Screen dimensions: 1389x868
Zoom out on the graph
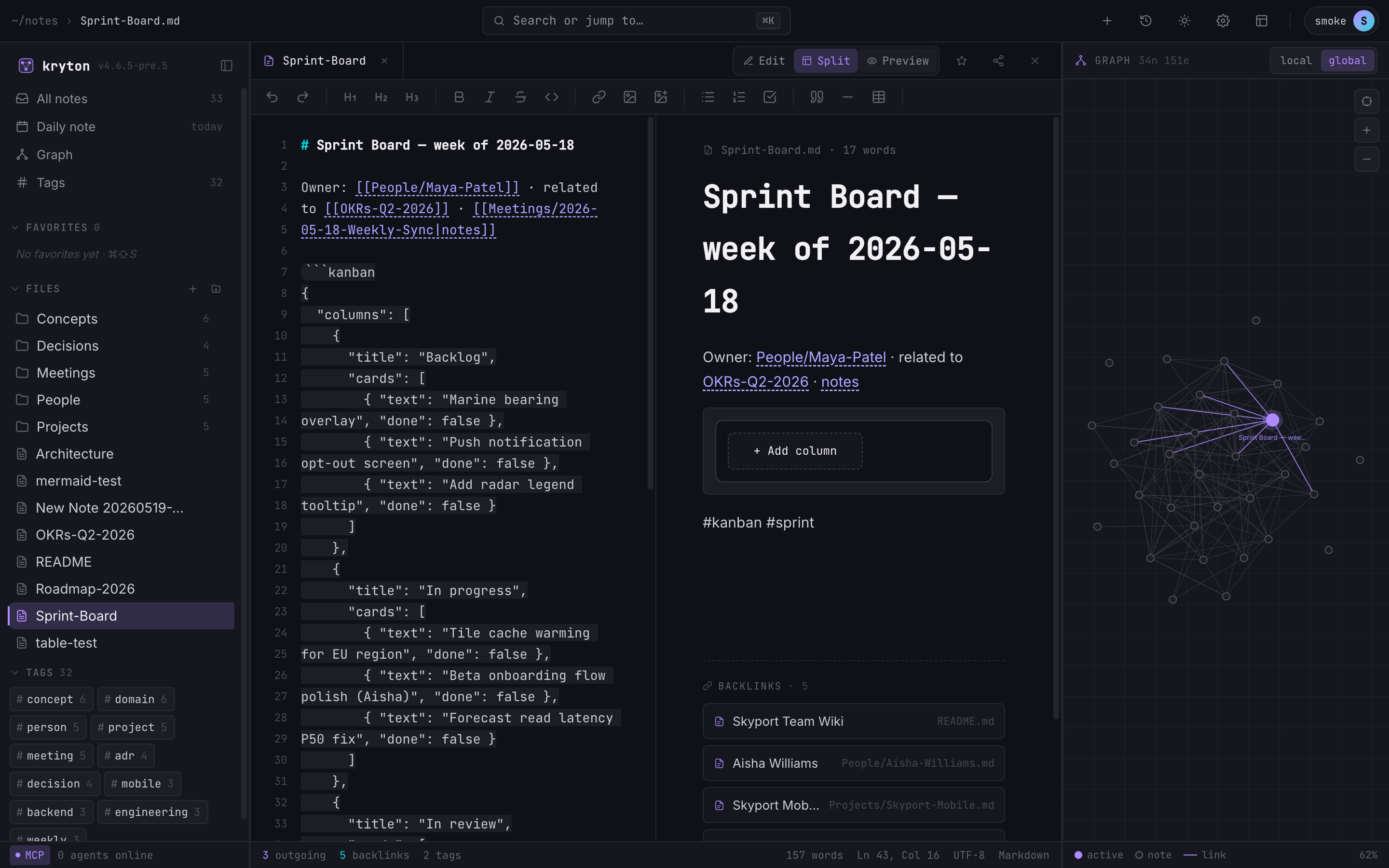tap(1367, 159)
